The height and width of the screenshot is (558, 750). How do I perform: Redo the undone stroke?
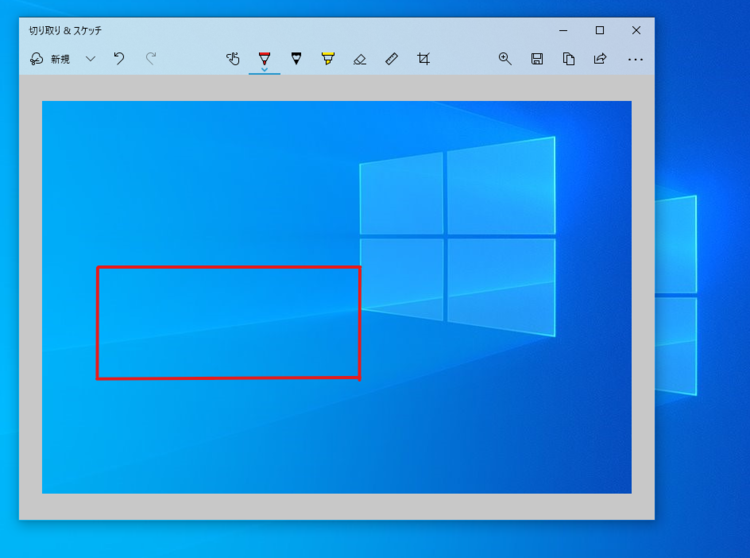151,59
